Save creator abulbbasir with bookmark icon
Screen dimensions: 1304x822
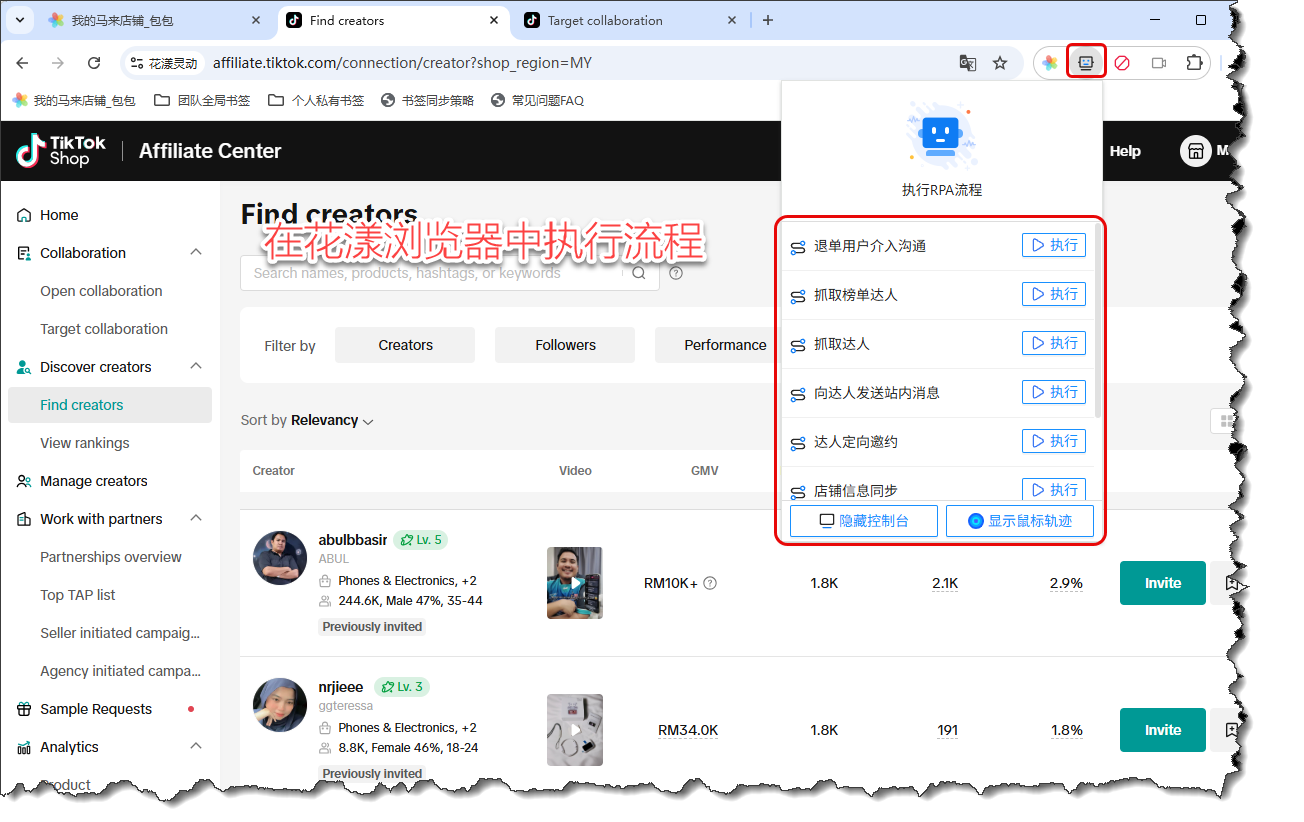click(x=1231, y=583)
